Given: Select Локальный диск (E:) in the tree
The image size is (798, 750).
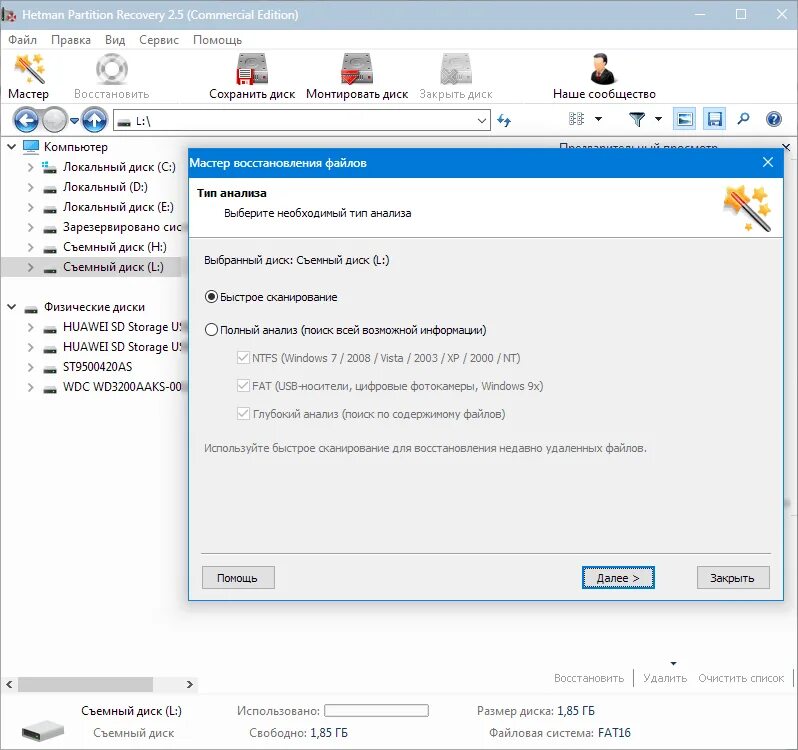Looking at the screenshot, I should tap(118, 207).
